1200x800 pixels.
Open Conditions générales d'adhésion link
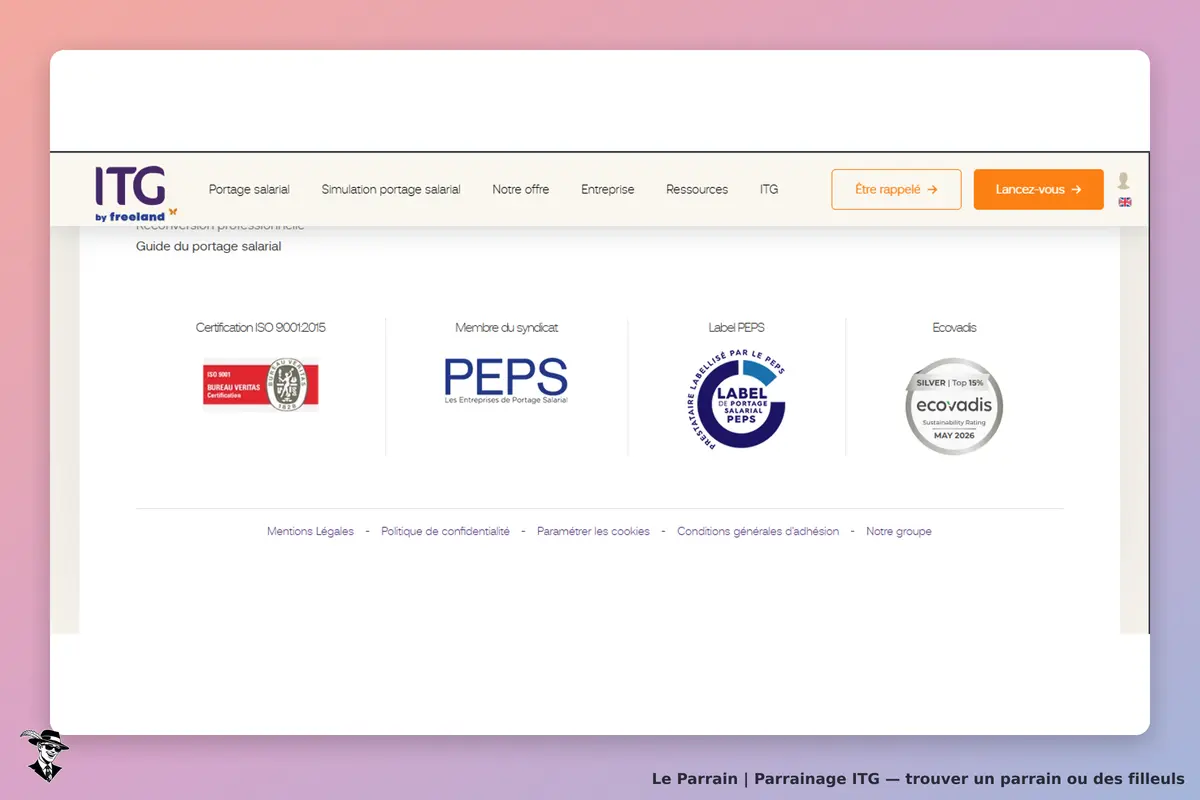(758, 531)
